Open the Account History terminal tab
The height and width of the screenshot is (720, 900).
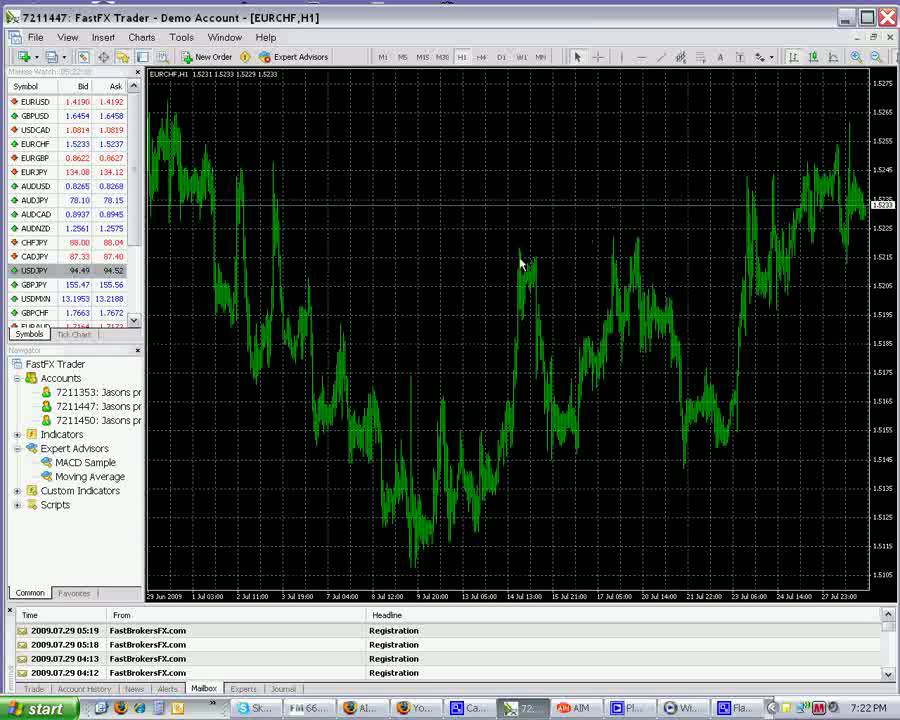(84, 688)
